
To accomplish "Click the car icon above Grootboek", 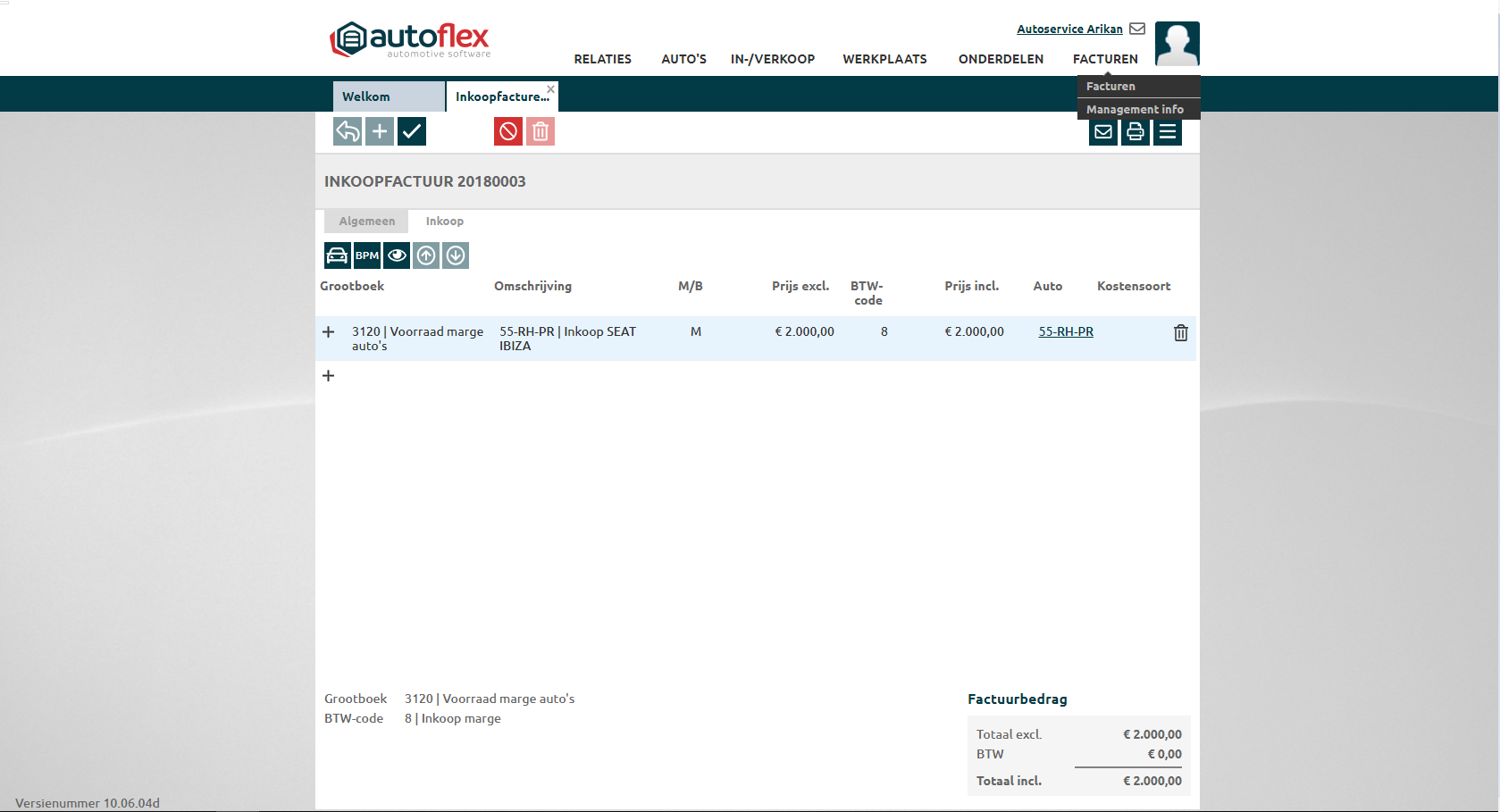I will tap(337, 255).
